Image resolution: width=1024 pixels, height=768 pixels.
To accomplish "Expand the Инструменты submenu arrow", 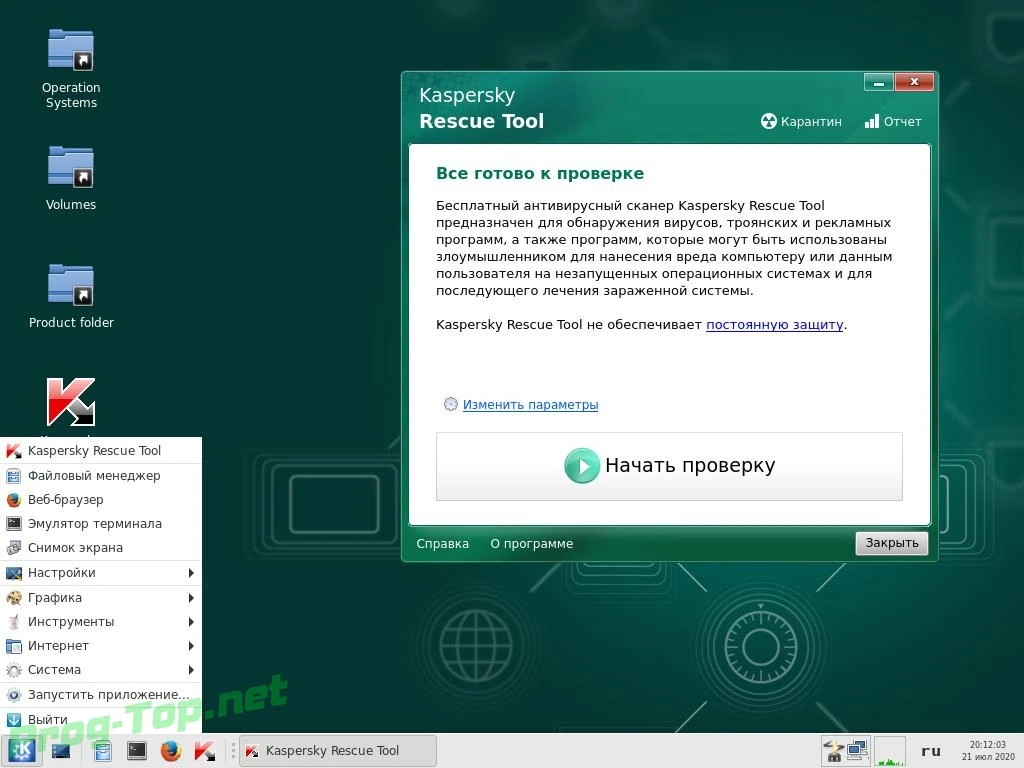I will 191,622.
